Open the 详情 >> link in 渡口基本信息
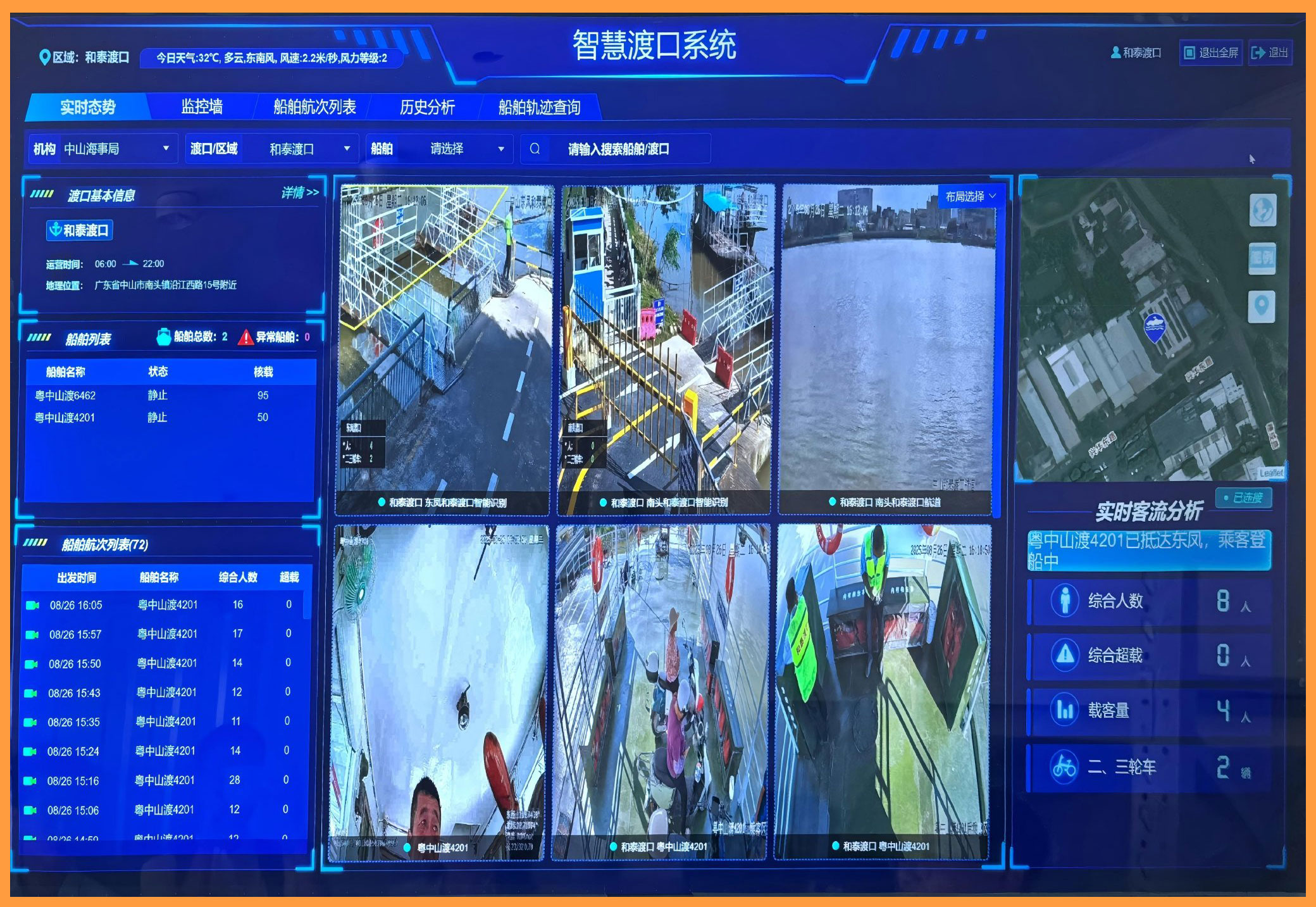 300,192
